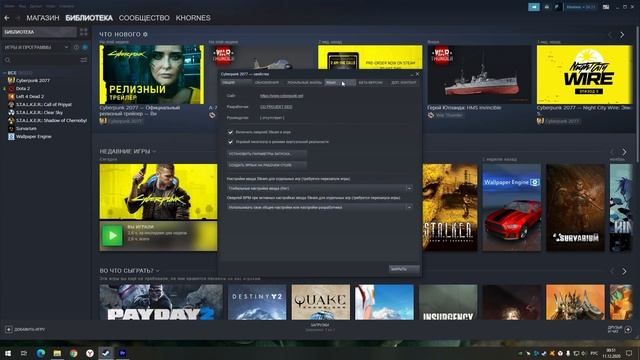Click ЗАКРЫТЬ button in properties dialog
This screenshot has height=360, width=640.
(404, 269)
